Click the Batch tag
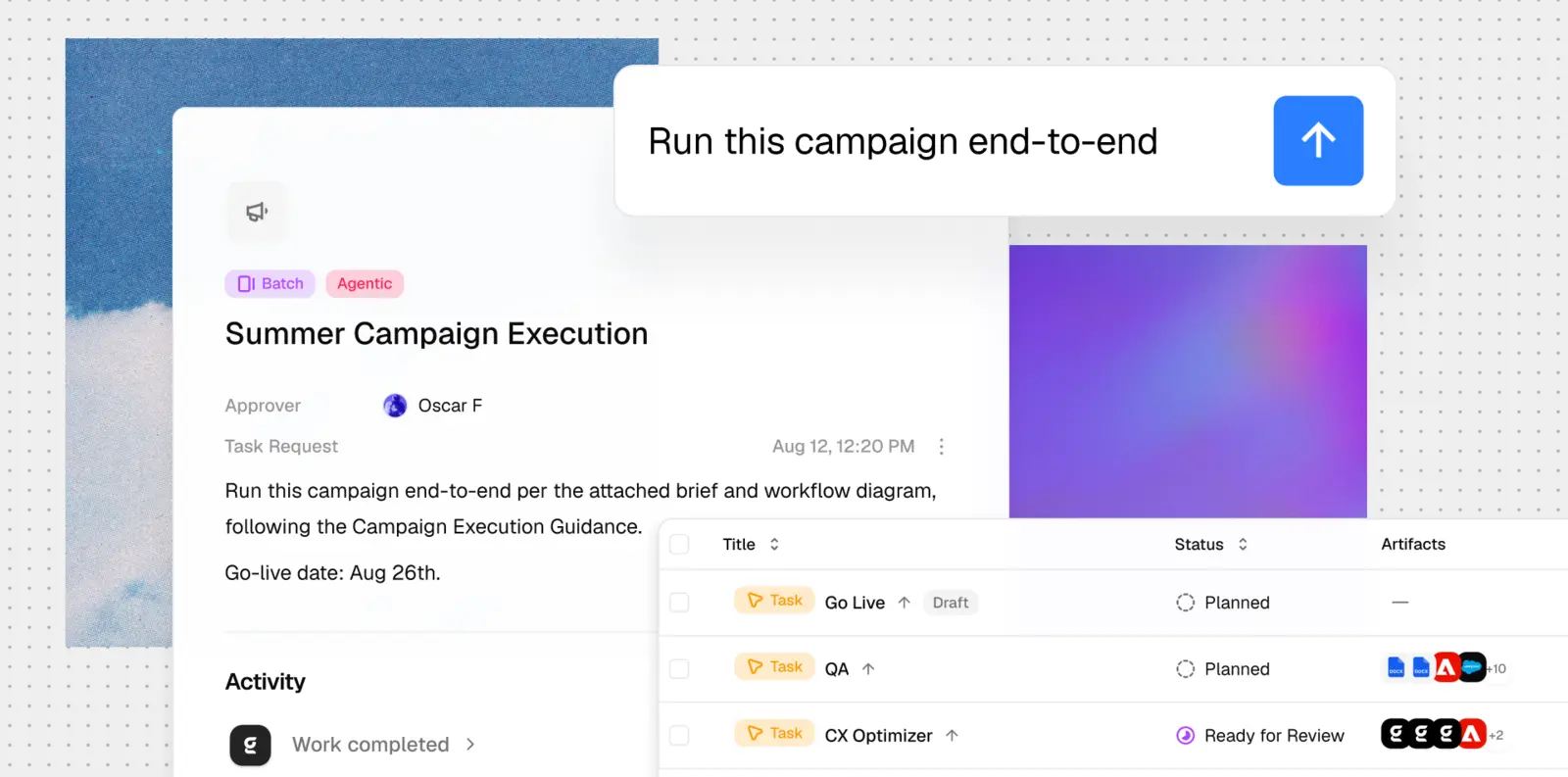Image resolution: width=1568 pixels, height=777 pixels. pyautogui.click(x=270, y=284)
